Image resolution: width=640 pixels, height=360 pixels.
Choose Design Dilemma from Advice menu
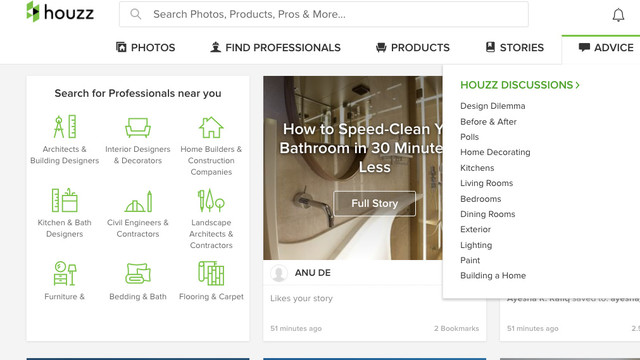(x=493, y=106)
